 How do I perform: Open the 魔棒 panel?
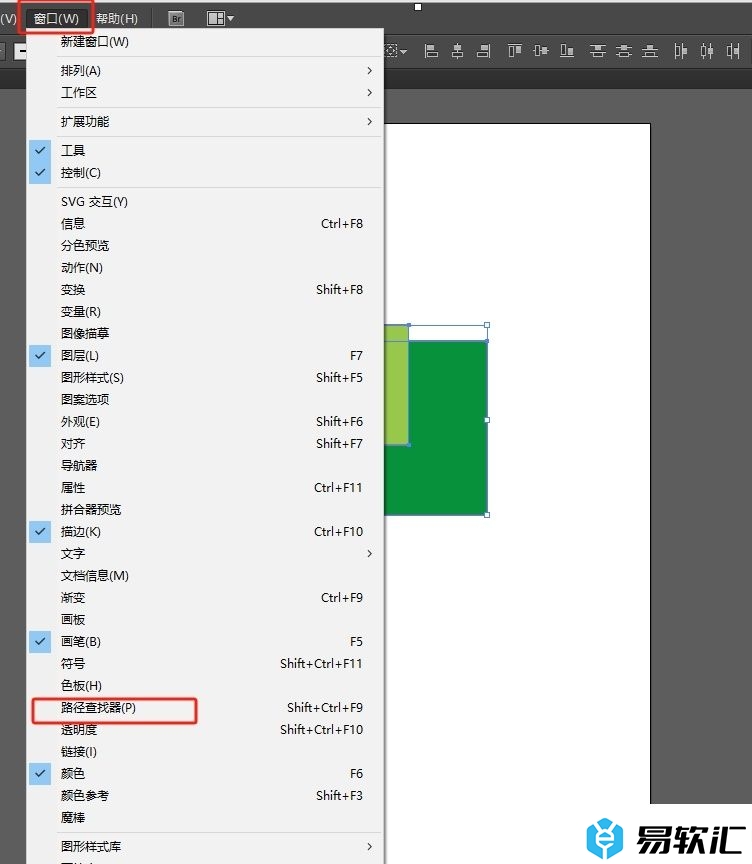pos(205,818)
